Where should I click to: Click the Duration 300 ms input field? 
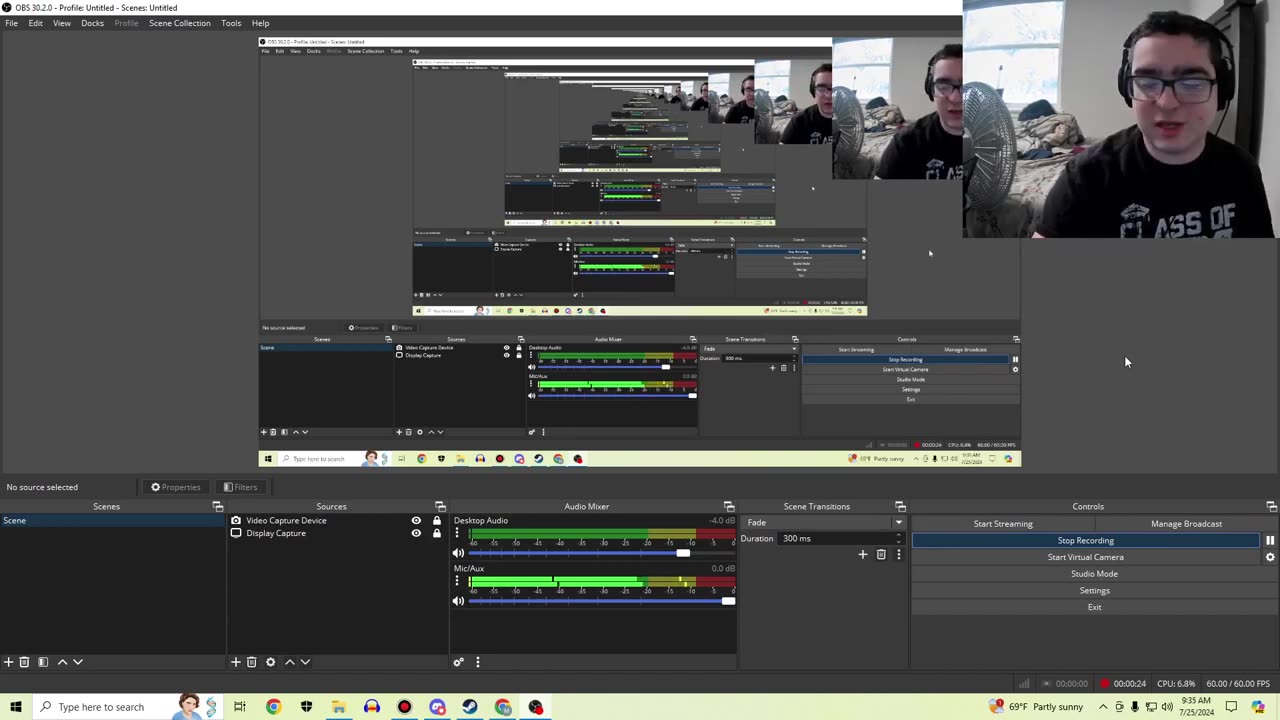click(833, 539)
